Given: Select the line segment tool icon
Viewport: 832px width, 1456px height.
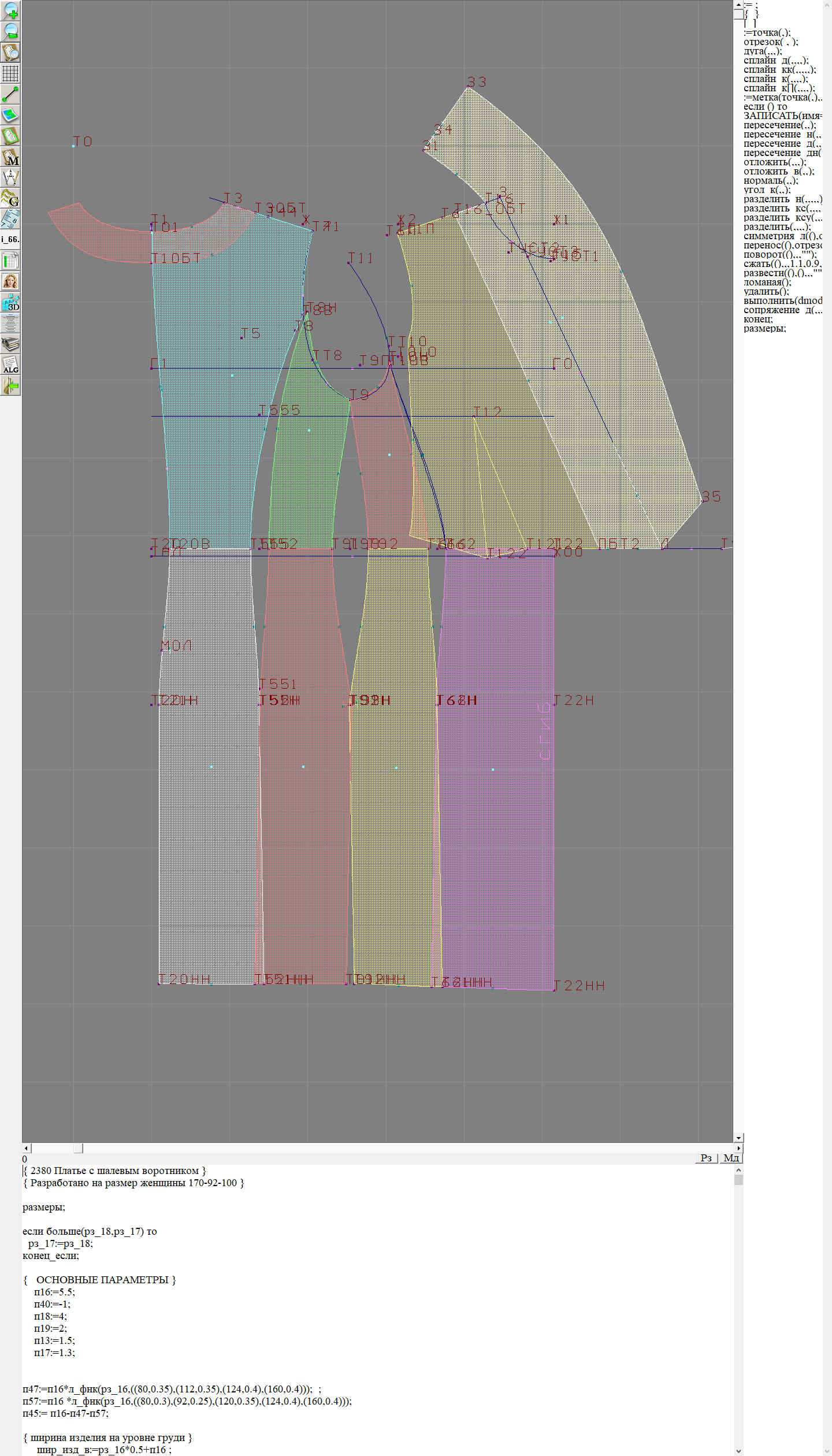Looking at the screenshot, I should coord(10,94).
